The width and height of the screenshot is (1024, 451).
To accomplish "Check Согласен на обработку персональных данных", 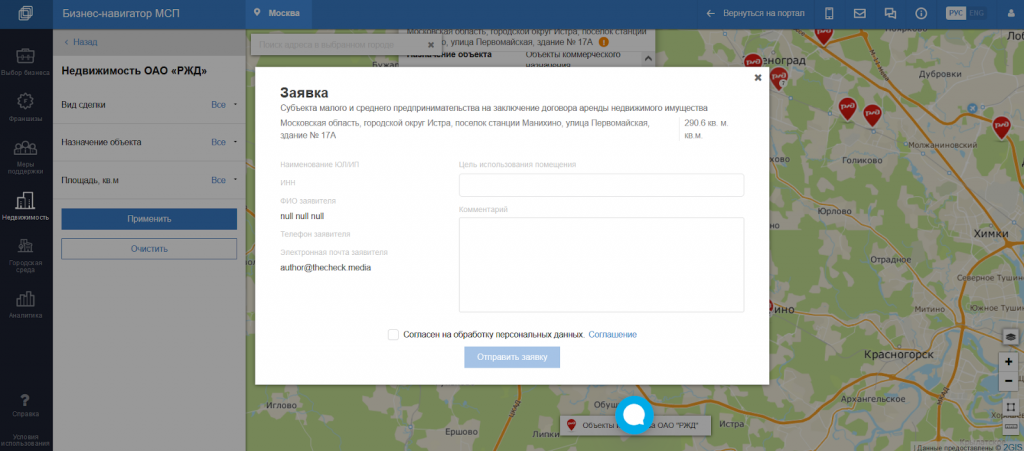I will coord(393,335).
